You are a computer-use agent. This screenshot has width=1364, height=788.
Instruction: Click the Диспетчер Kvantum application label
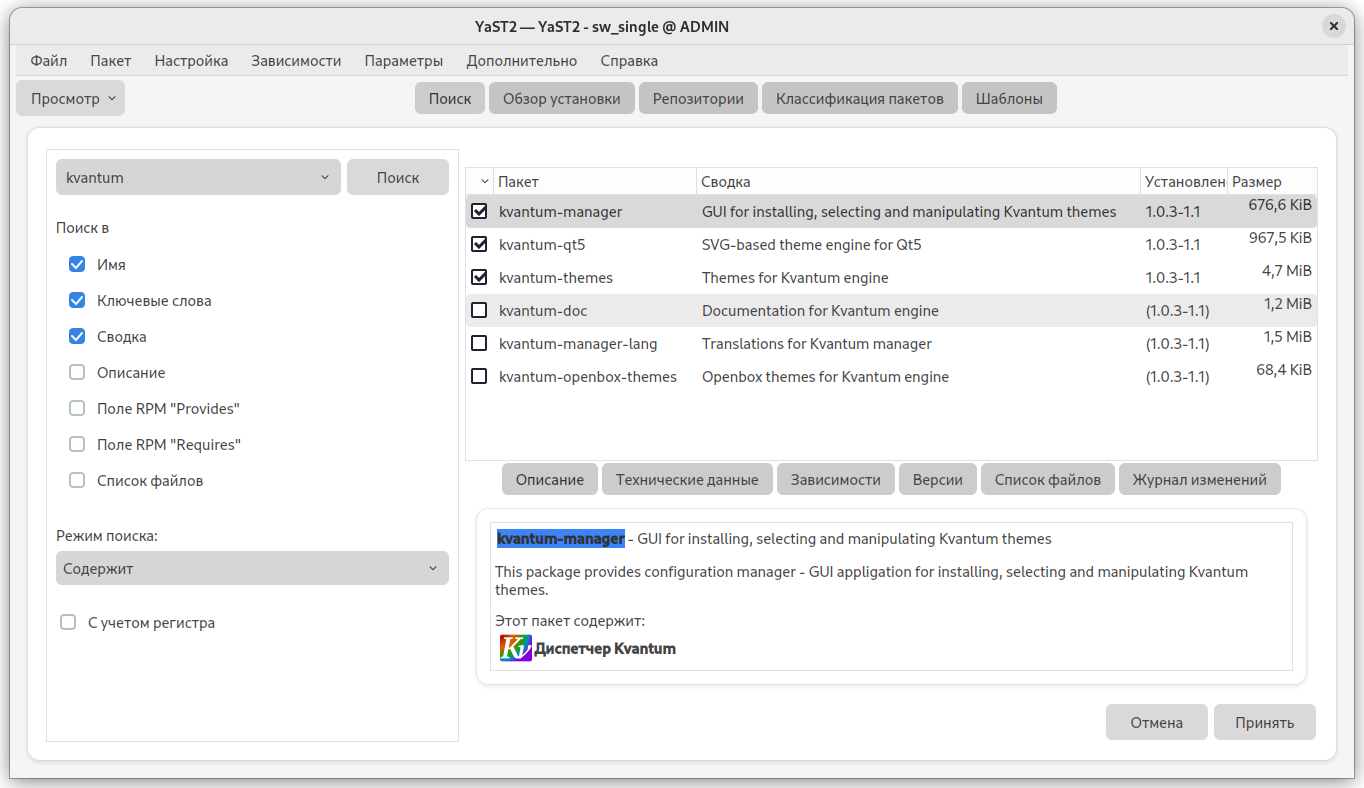click(605, 649)
